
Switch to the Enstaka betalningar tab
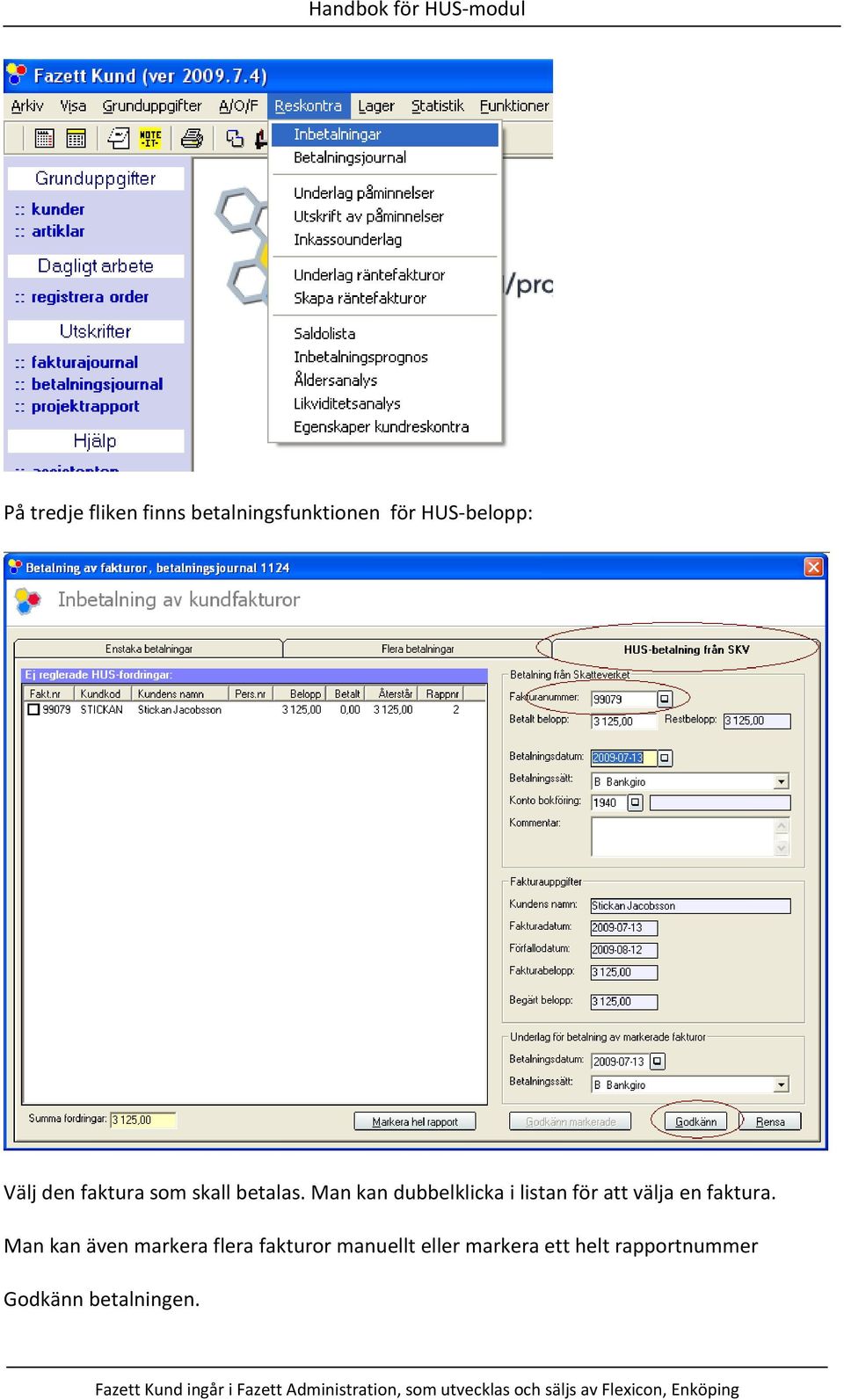[x=149, y=649]
